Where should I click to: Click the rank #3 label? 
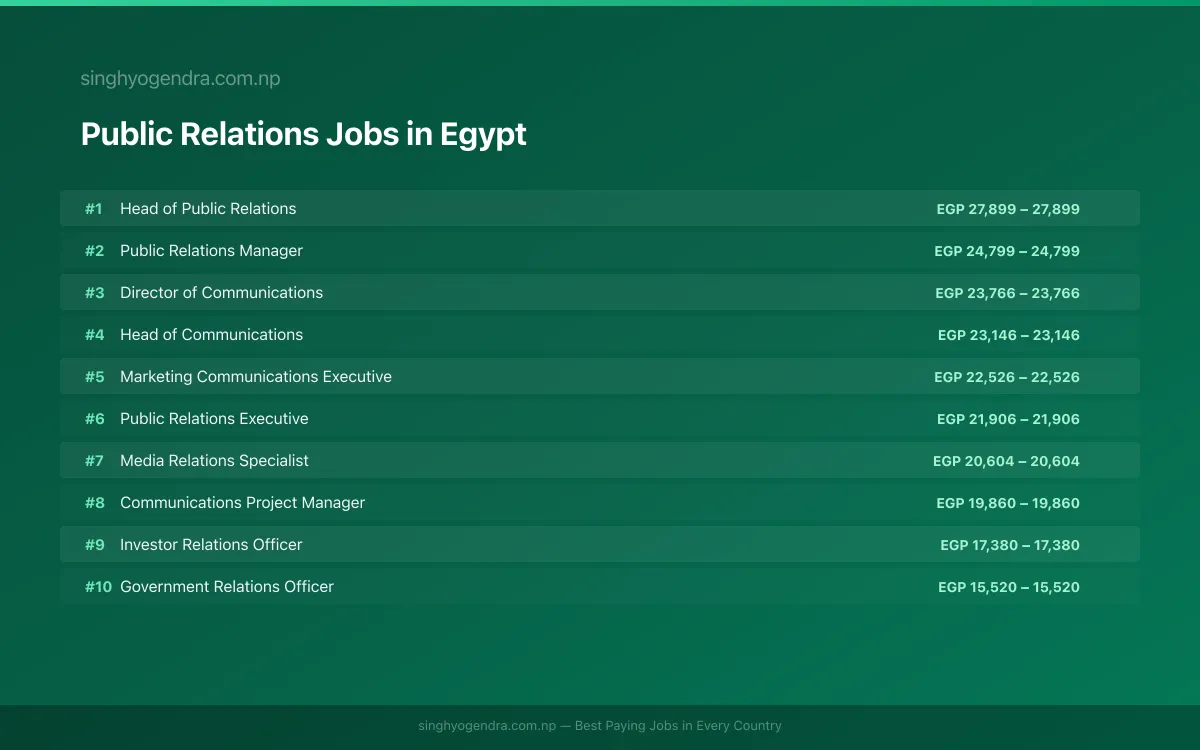94,293
